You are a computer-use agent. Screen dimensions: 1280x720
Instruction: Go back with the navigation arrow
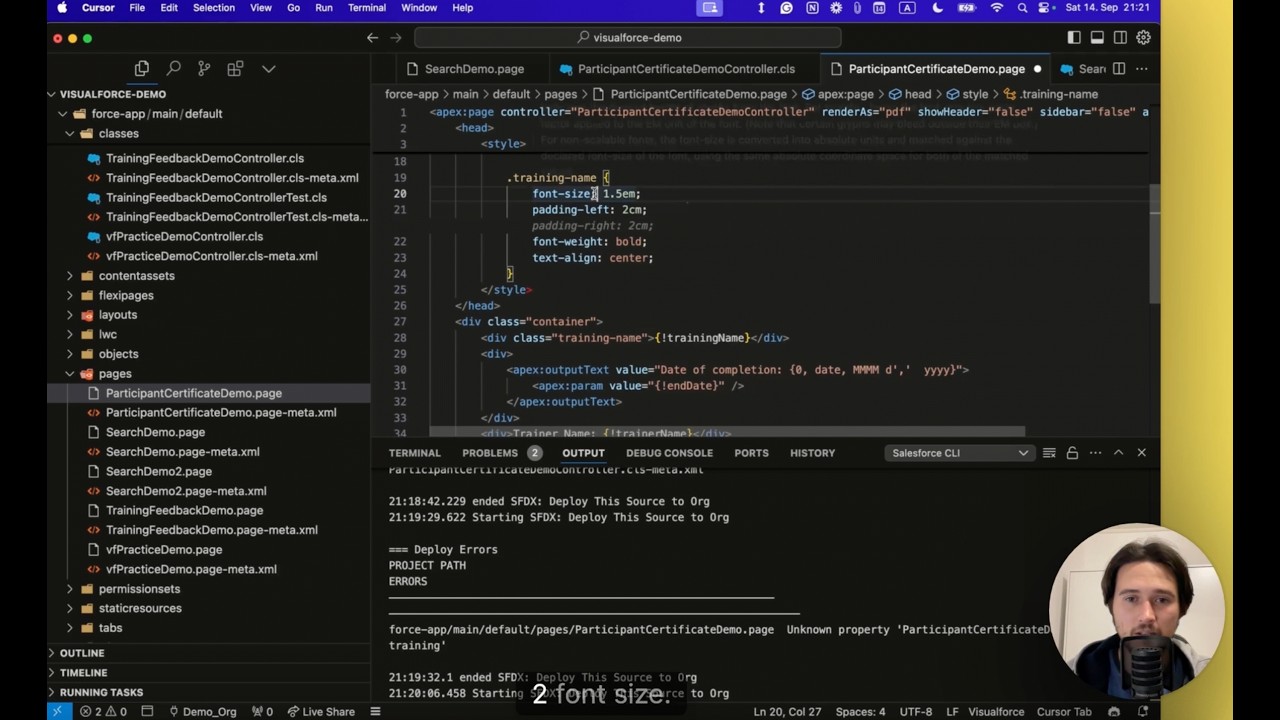pyautogui.click(x=372, y=38)
